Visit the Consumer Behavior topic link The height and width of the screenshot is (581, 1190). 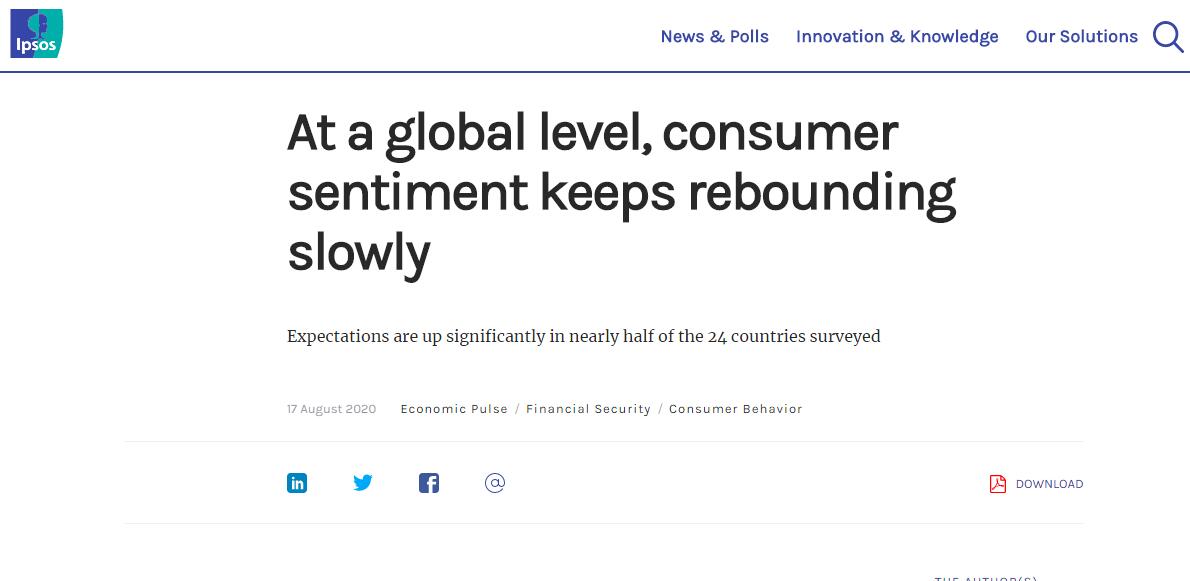click(735, 409)
